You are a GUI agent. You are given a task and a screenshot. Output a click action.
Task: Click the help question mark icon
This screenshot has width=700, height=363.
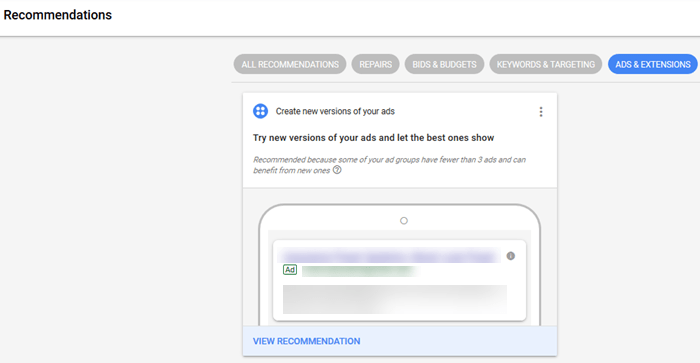[x=337, y=170]
